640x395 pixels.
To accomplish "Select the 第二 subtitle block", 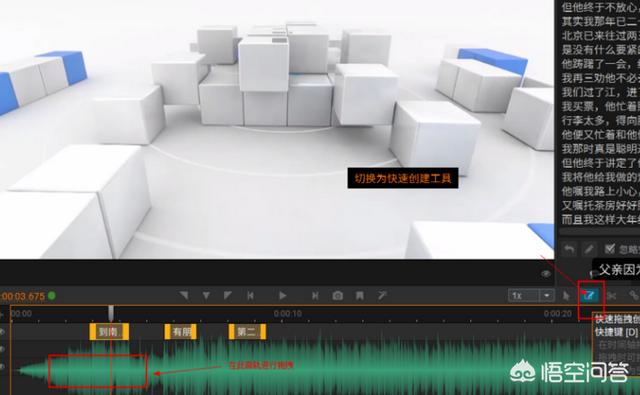I will click(247, 332).
